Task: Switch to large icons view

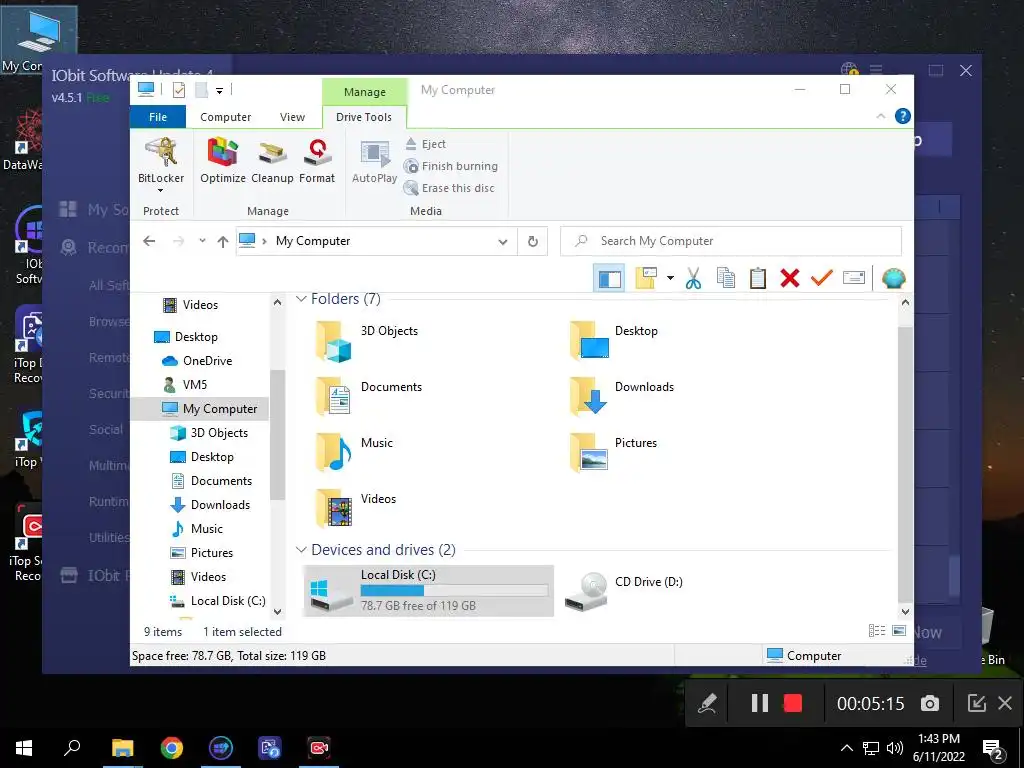Action: (899, 631)
